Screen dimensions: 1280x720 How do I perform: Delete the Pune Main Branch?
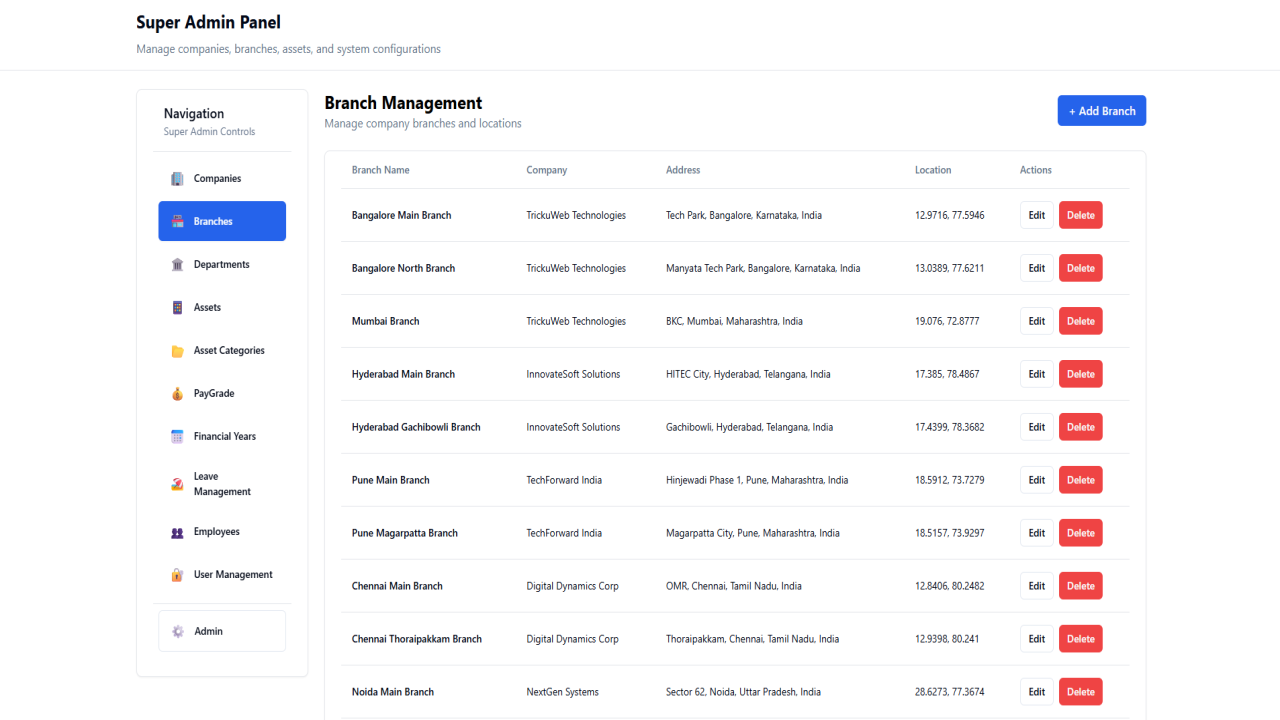pyautogui.click(x=1081, y=480)
